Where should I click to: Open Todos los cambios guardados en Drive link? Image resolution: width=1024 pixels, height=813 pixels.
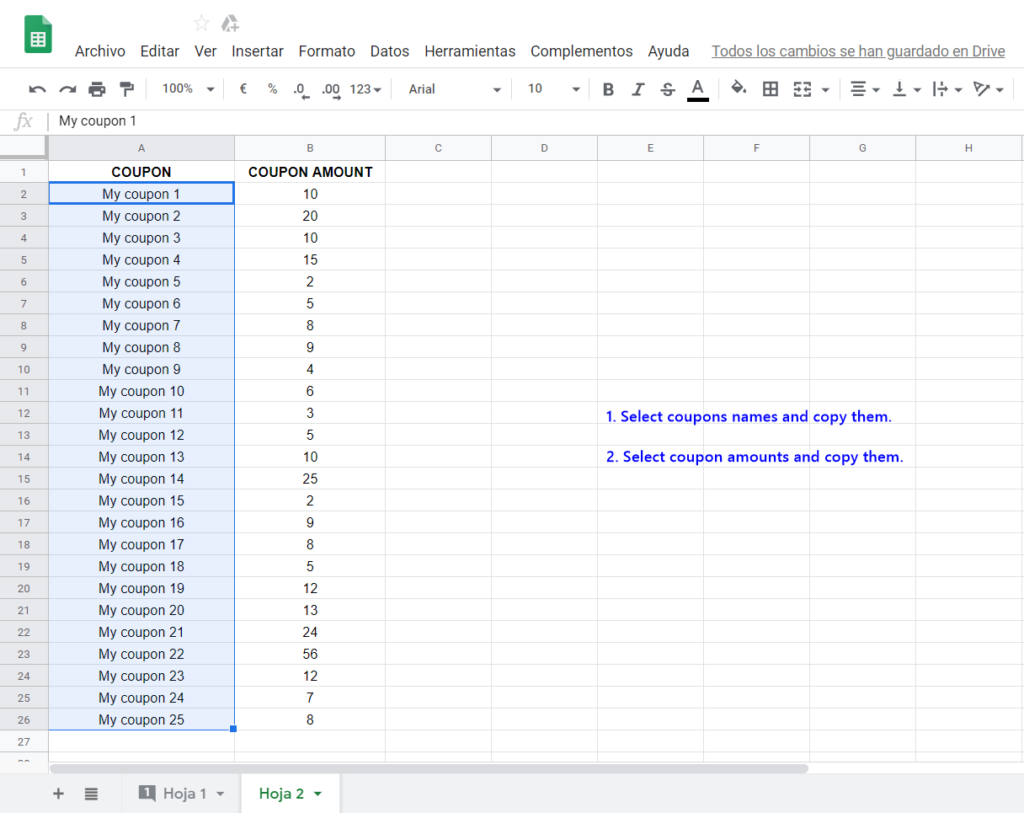[x=858, y=51]
